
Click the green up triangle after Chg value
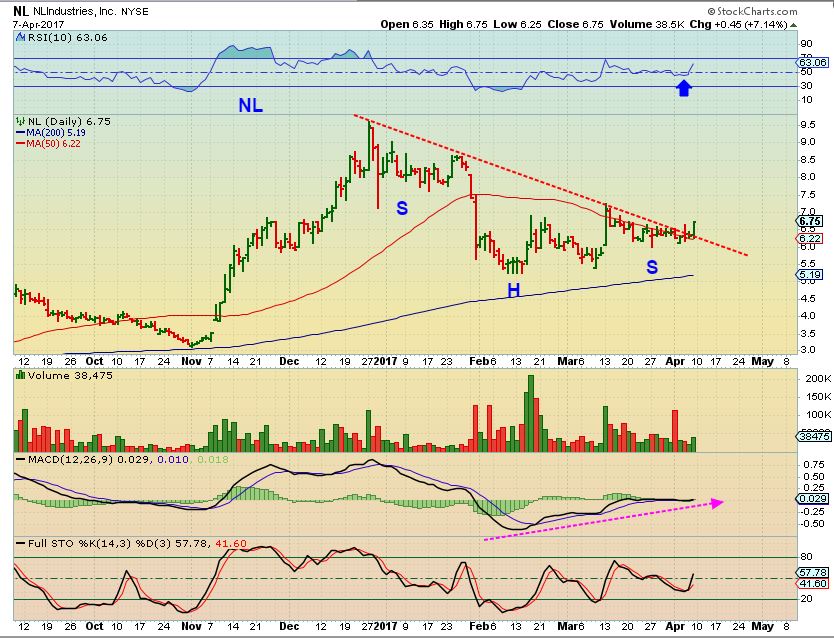(x=793, y=25)
